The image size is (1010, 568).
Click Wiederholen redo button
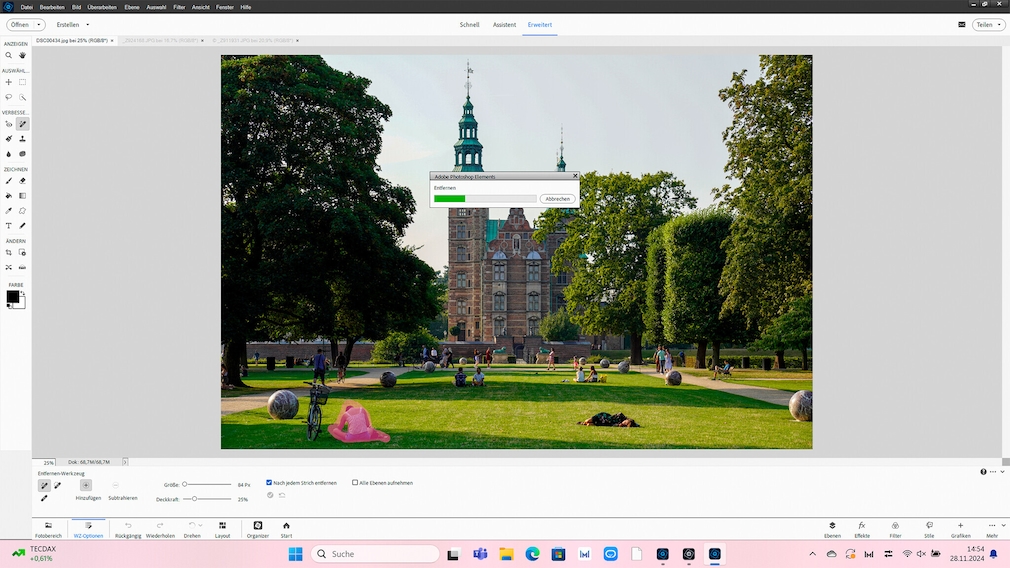point(160,529)
